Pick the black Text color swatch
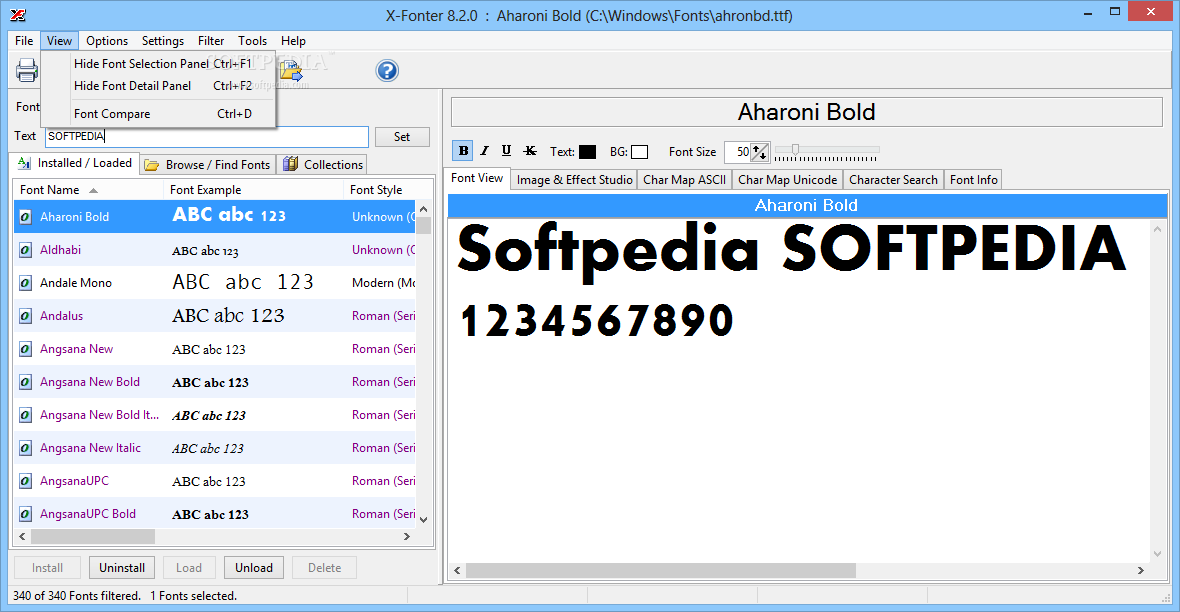The height and width of the screenshot is (612, 1180). [x=587, y=152]
